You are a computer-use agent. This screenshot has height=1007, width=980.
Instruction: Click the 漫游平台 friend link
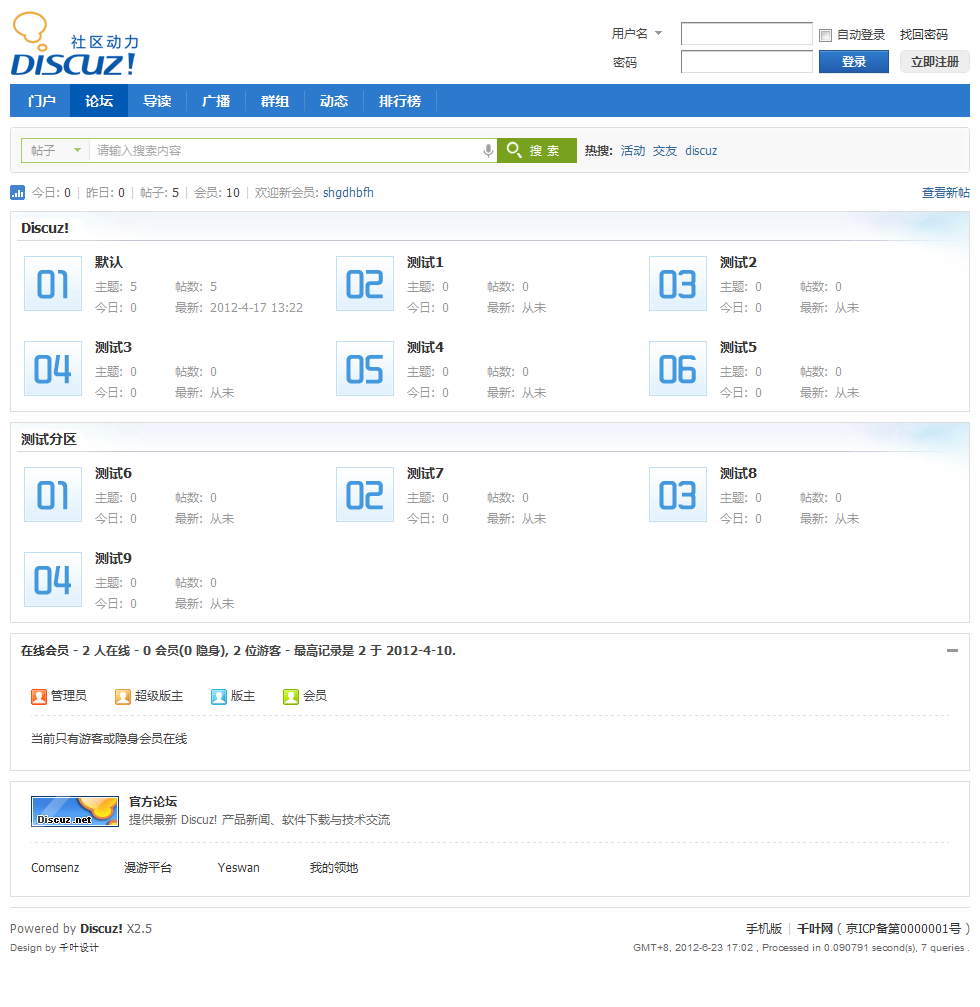pos(148,868)
